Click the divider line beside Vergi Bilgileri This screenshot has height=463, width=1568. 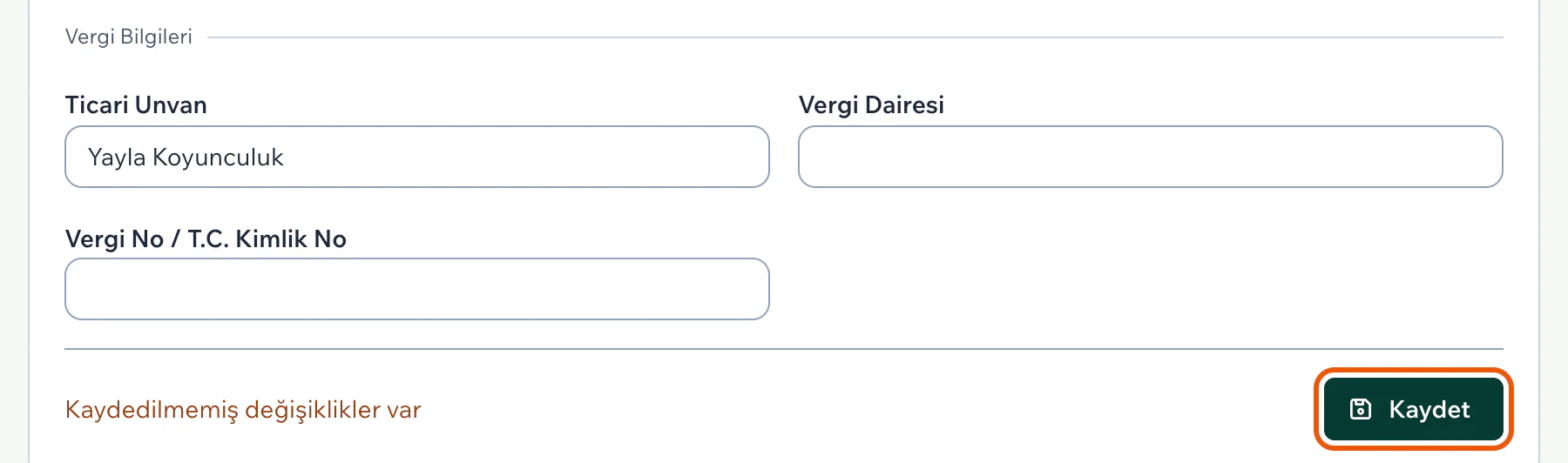click(855, 37)
